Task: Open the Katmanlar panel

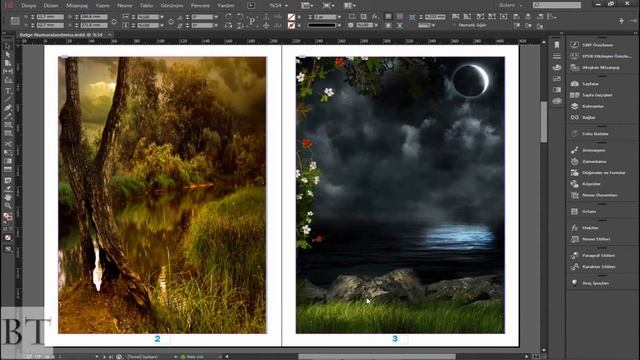Action: tap(593, 106)
